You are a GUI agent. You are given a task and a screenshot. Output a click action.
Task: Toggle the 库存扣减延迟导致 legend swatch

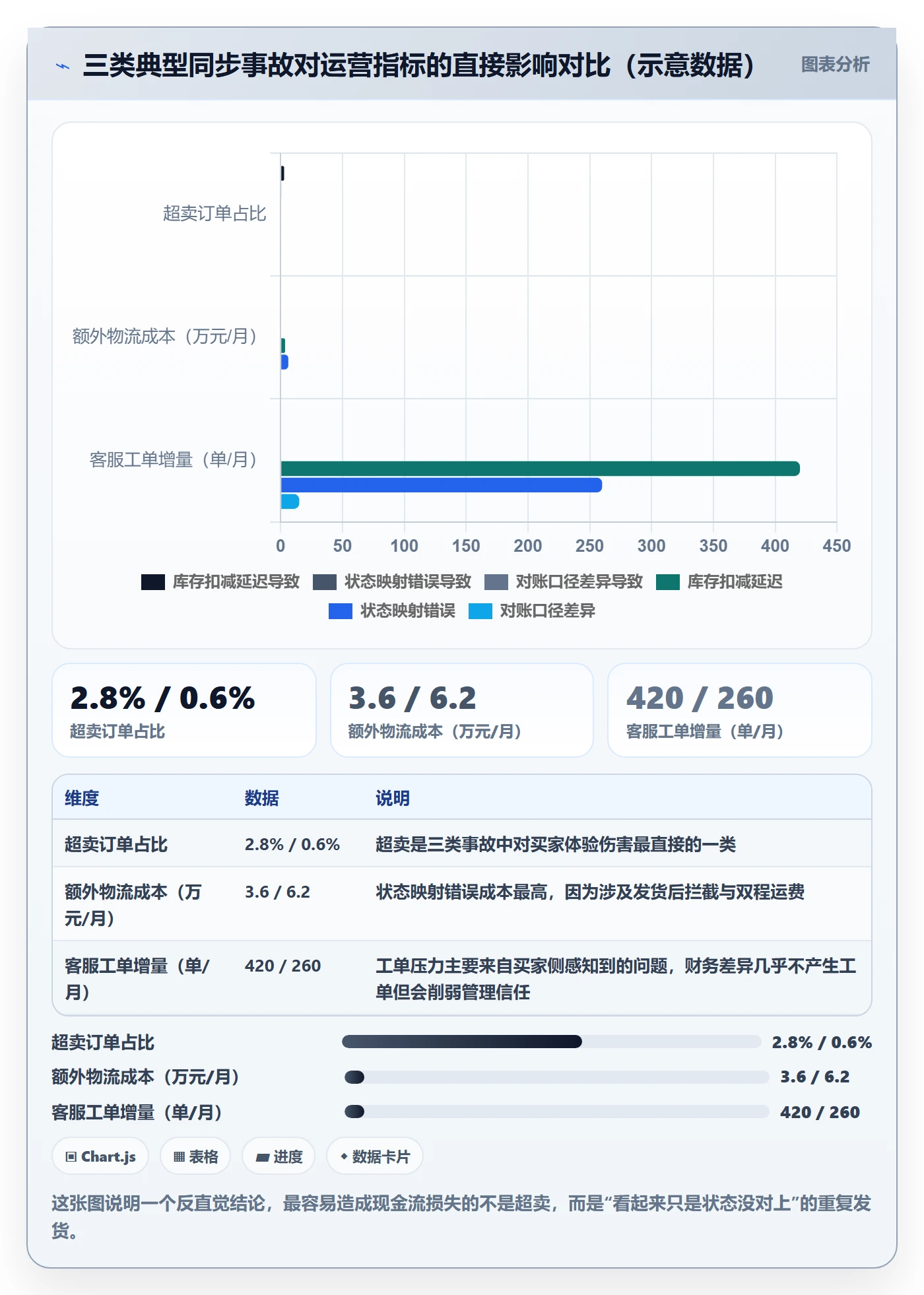[153, 582]
